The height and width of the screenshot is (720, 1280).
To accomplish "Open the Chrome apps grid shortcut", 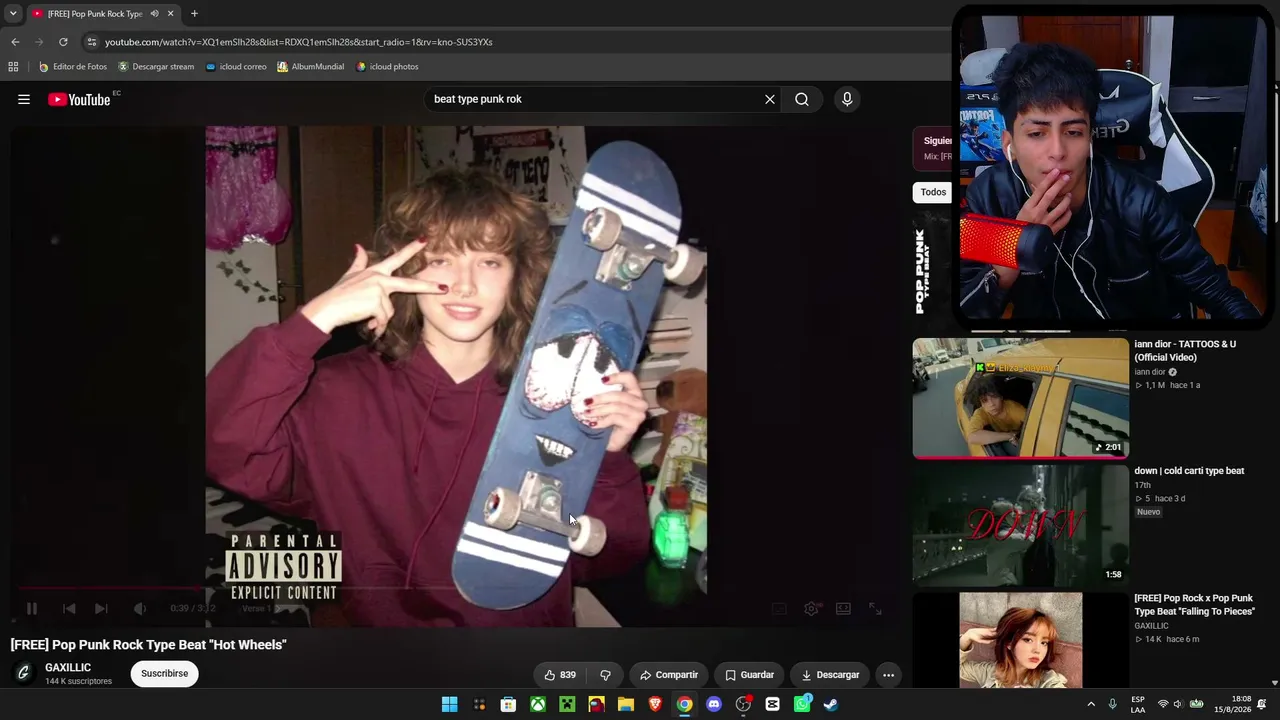I will click(x=13, y=67).
